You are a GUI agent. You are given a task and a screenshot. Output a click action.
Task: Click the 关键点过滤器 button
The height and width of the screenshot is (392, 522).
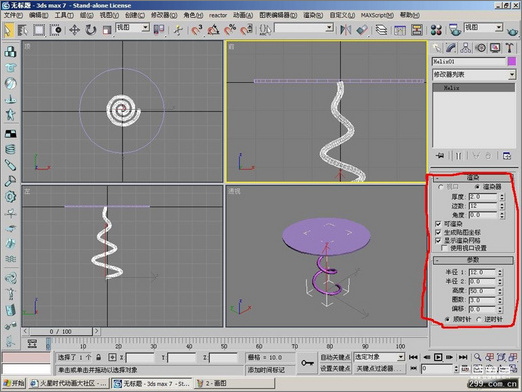pyautogui.click(x=379, y=368)
